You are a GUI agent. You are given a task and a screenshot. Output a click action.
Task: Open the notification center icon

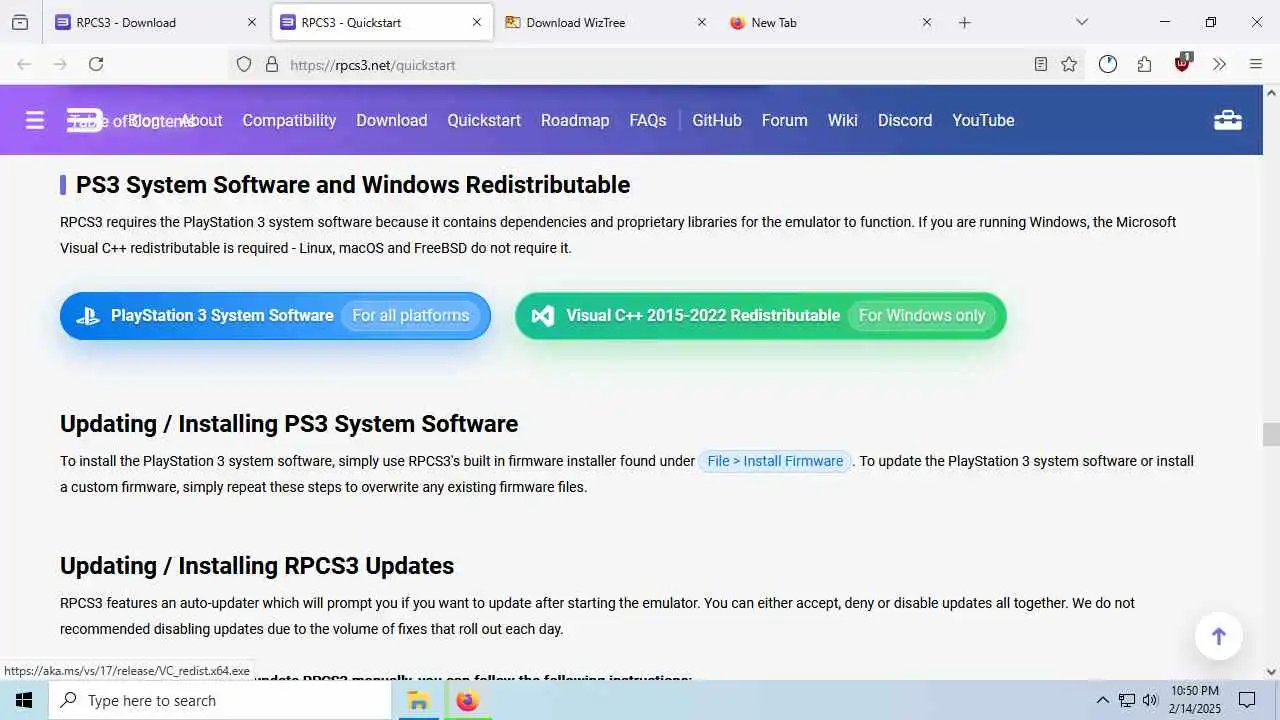click(1247, 700)
